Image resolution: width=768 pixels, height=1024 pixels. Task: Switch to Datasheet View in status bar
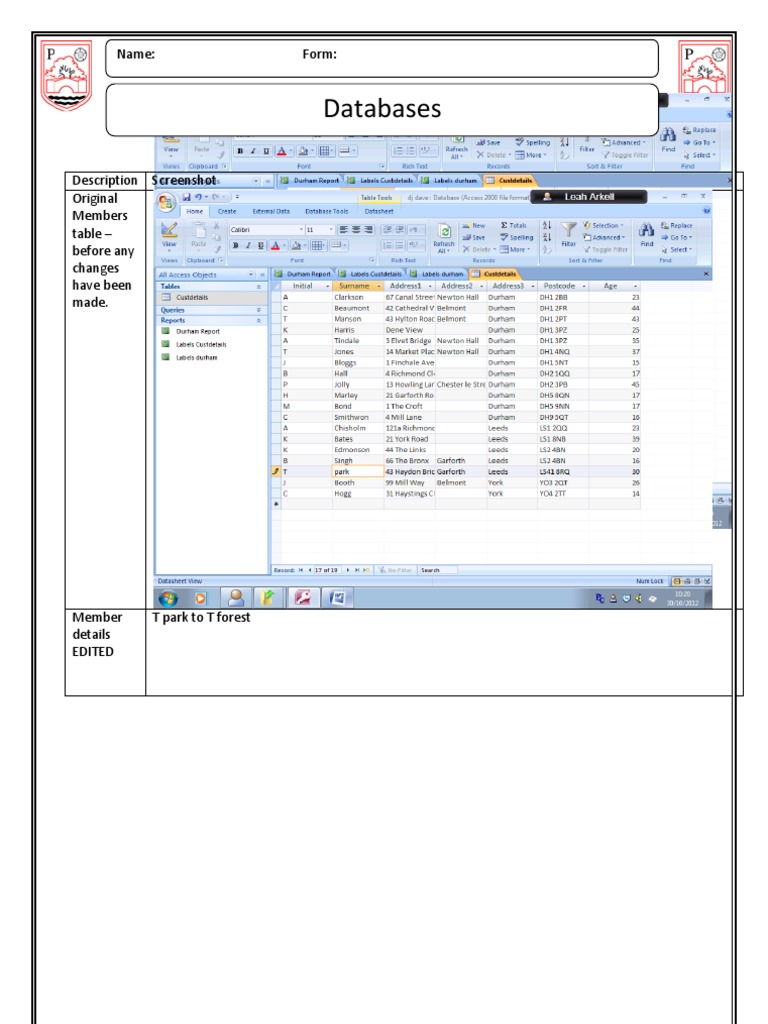coord(677,581)
